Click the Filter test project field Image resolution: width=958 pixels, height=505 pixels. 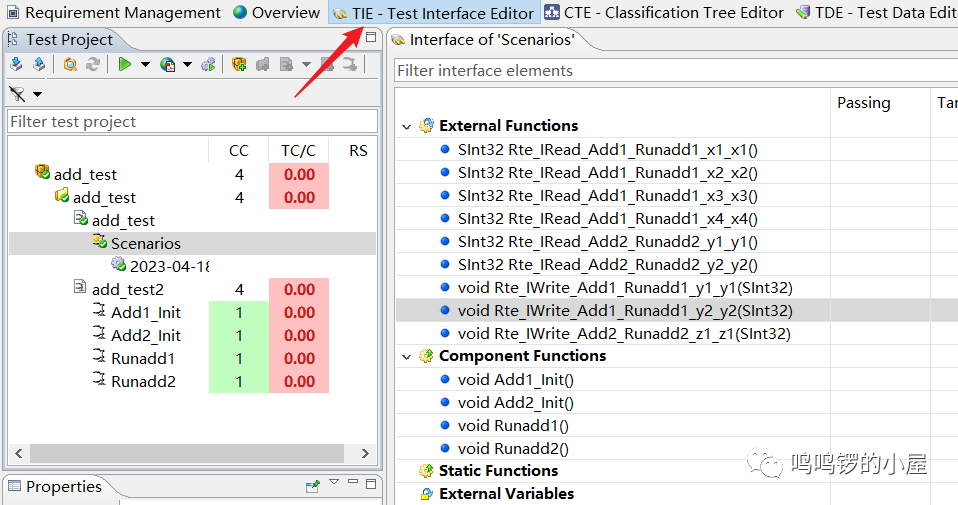pyautogui.click(x=192, y=121)
